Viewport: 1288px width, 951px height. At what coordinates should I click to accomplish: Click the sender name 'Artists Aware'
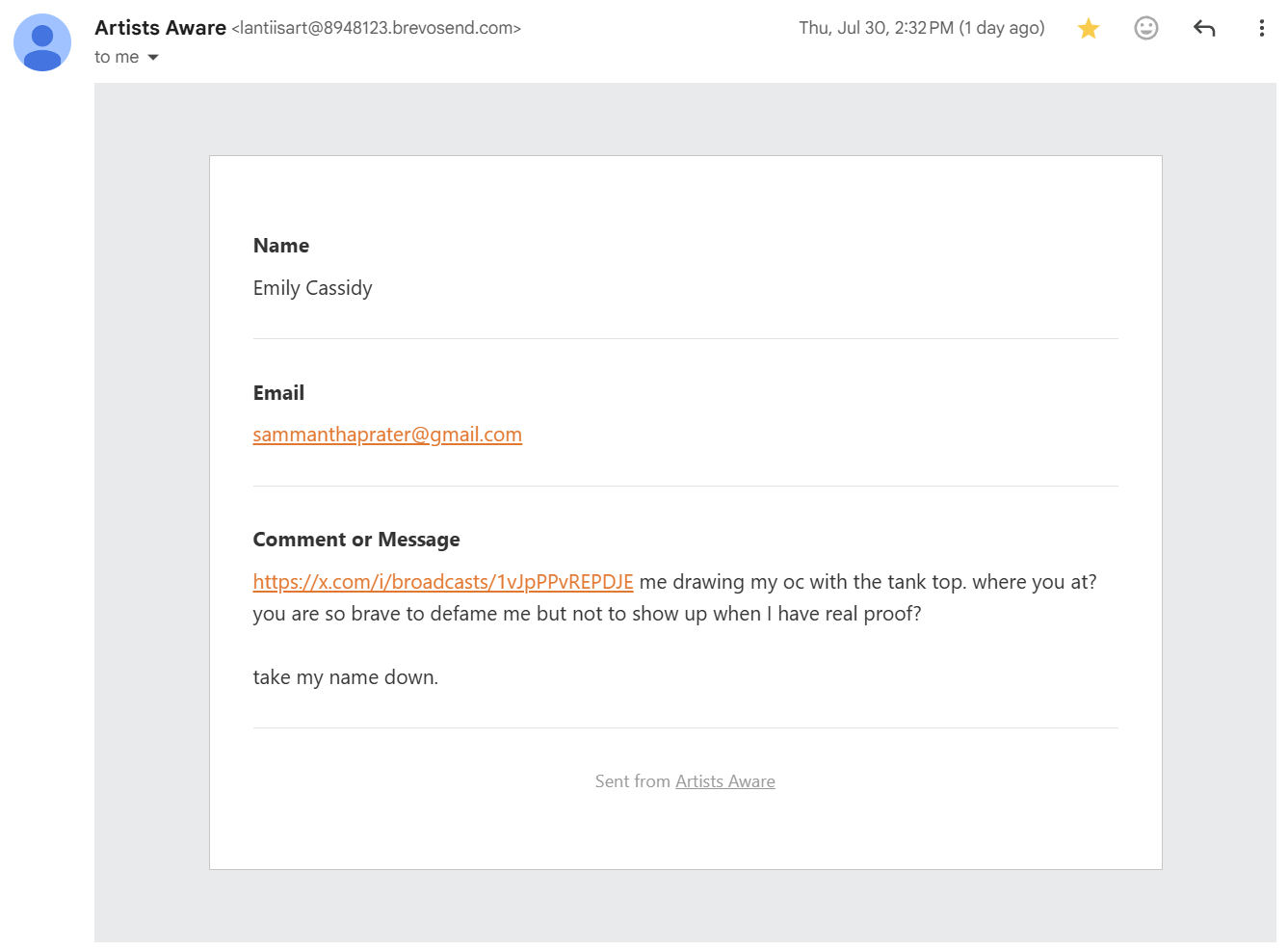click(161, 28)
